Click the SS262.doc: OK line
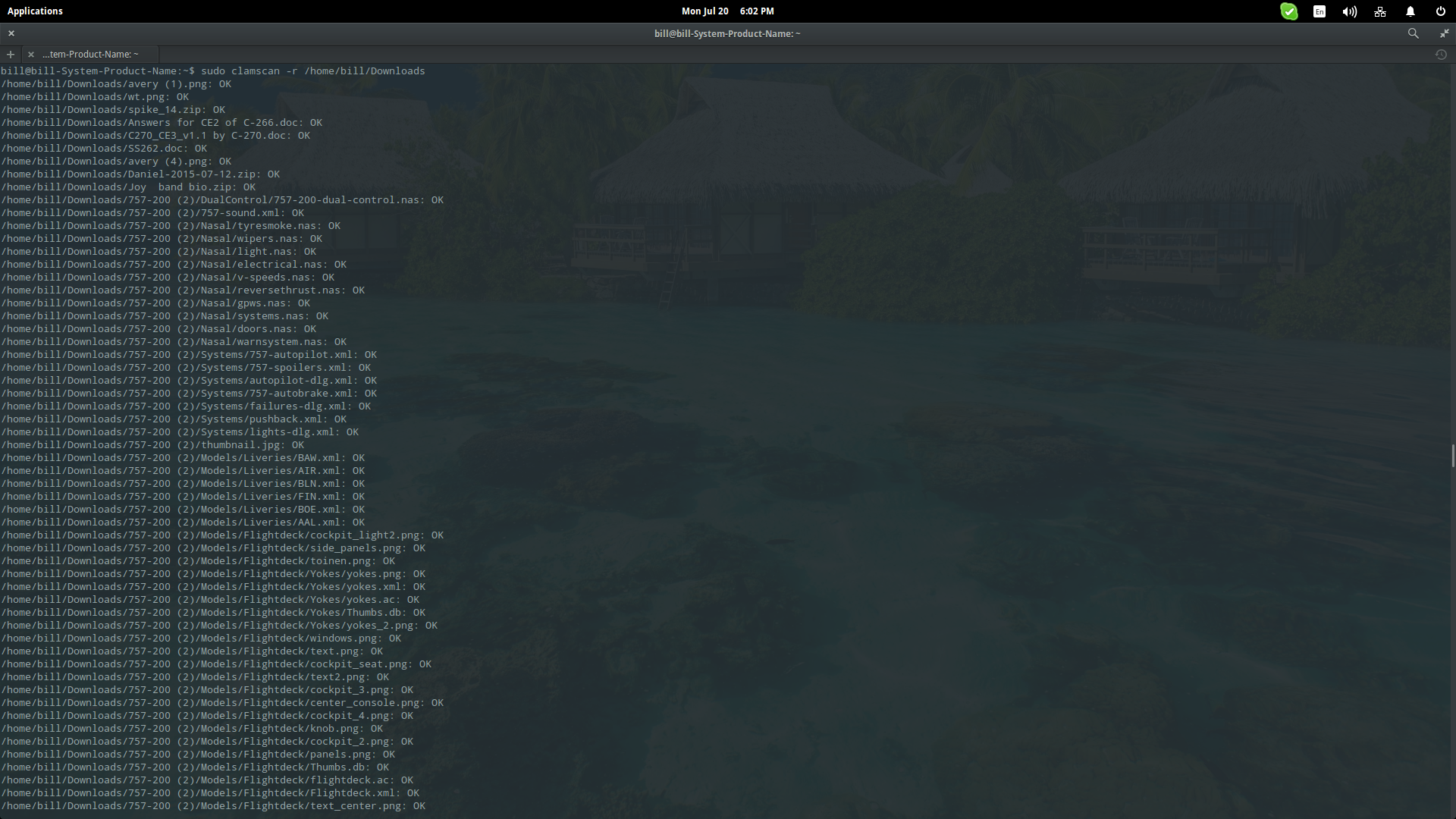 click(104, 148)
